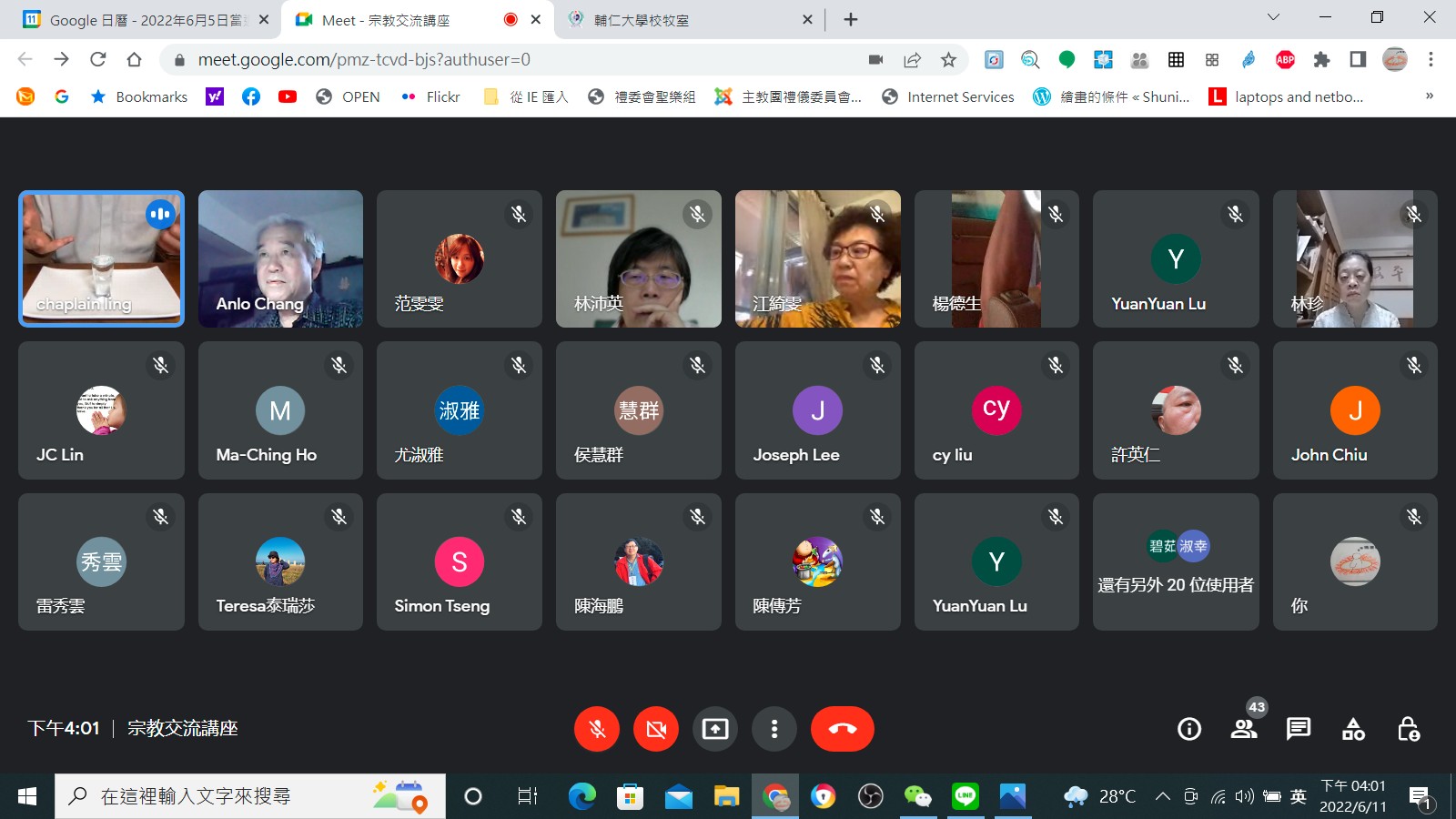Viewport: 1456px width, 819px height.
Task: Open the Activities panel
Action: click(1353, 729)
